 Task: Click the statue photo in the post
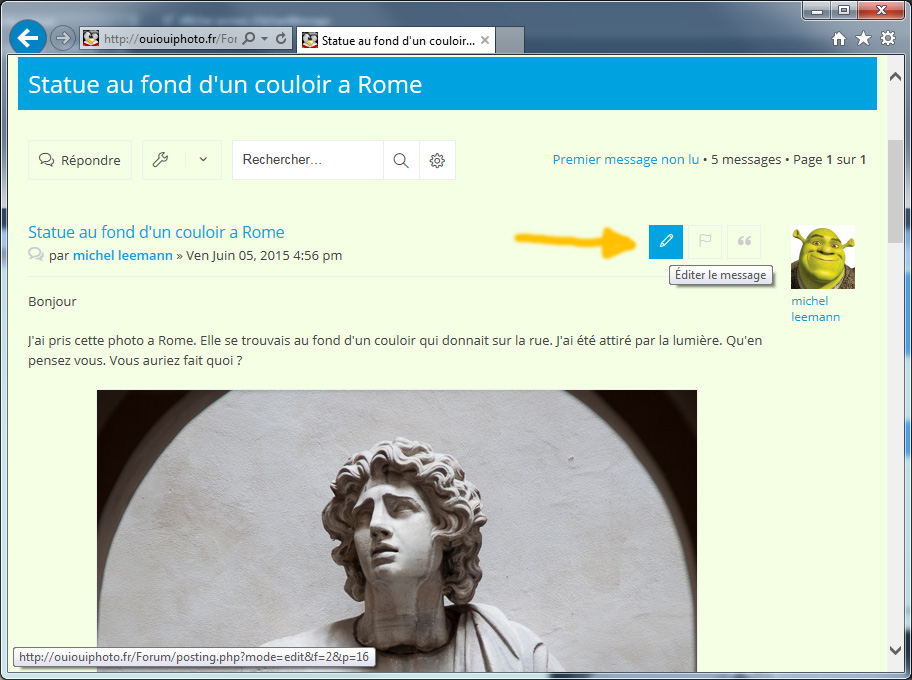click(397, 531)
